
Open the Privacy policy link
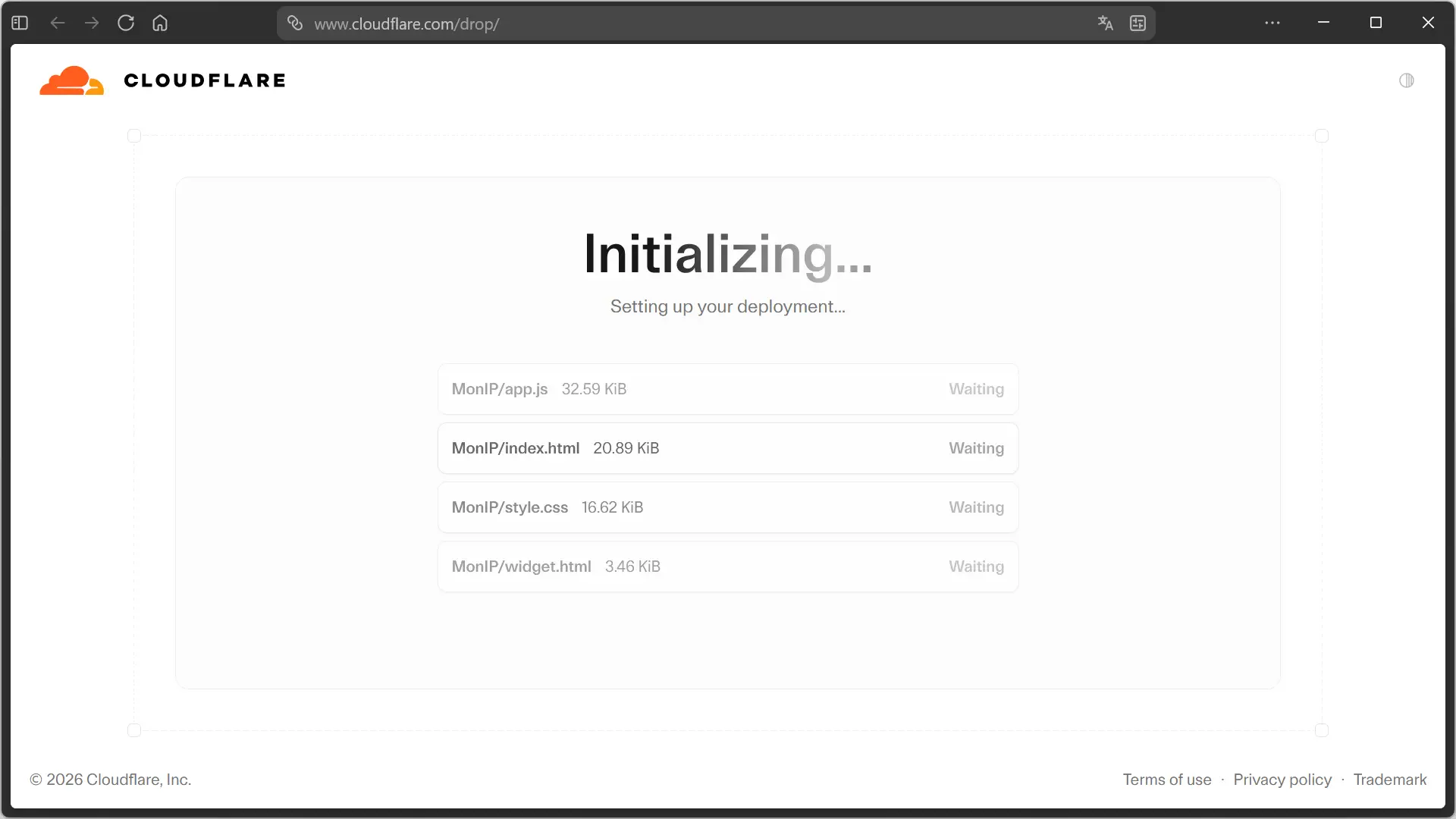[x=1282, y=780]
